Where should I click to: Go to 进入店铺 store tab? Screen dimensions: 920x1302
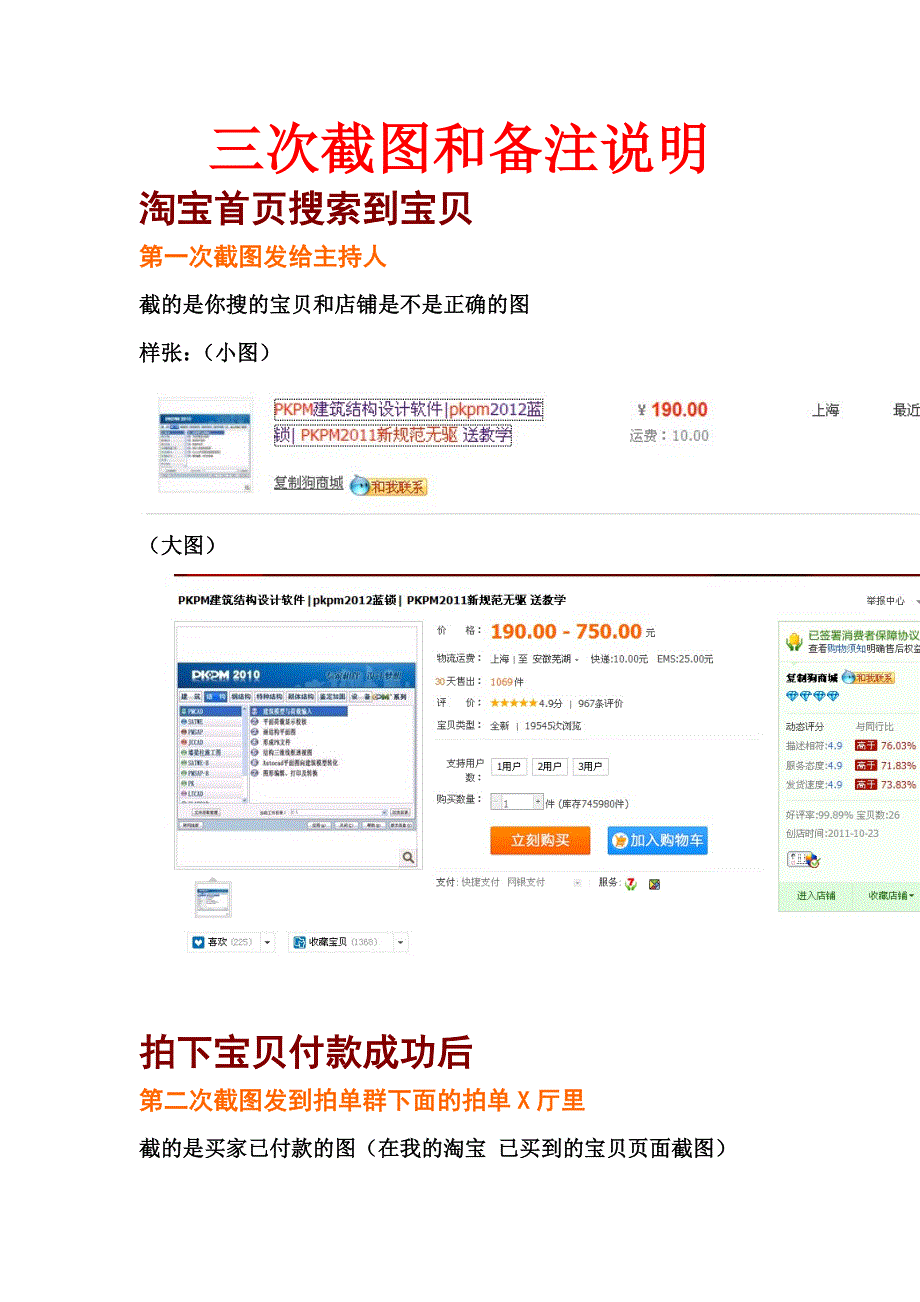click(x=815, y=895)
